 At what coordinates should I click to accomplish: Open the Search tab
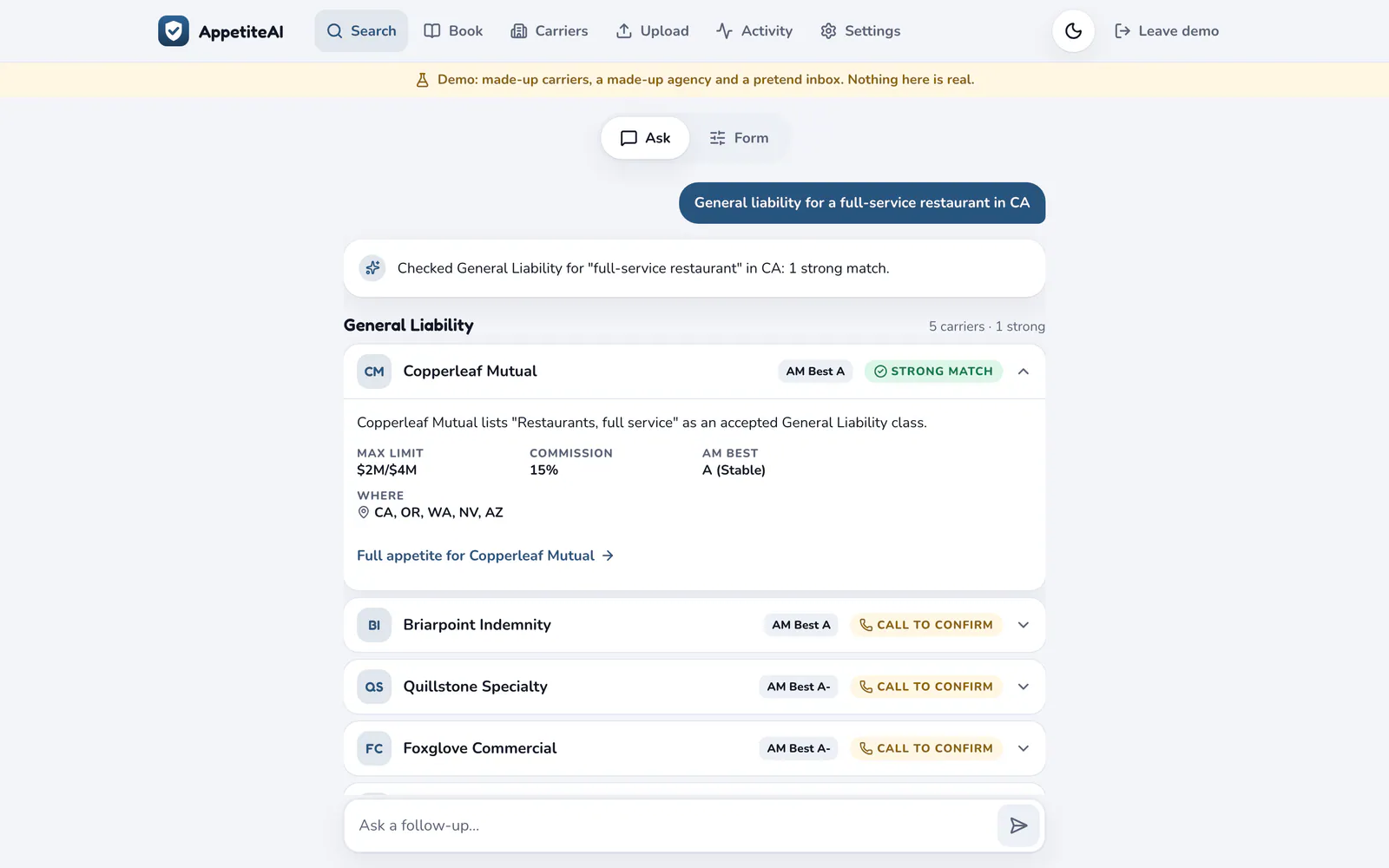point(361,31)
